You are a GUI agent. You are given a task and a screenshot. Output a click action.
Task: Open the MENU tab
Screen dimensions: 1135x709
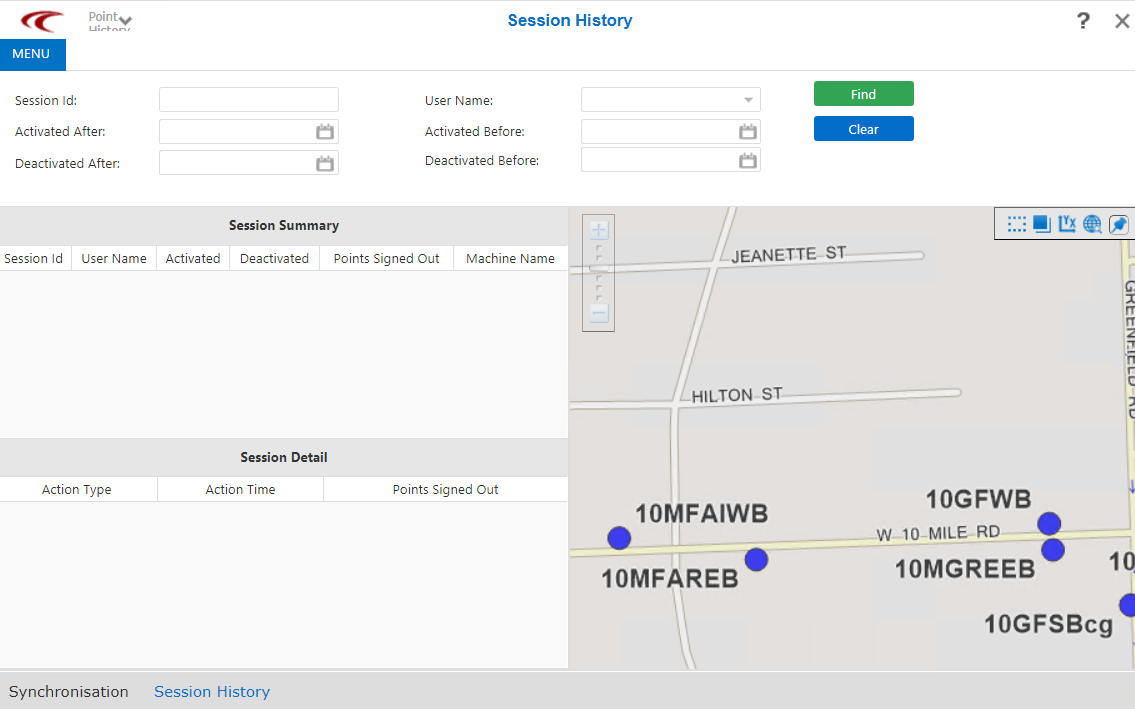(x=32, y=54)
